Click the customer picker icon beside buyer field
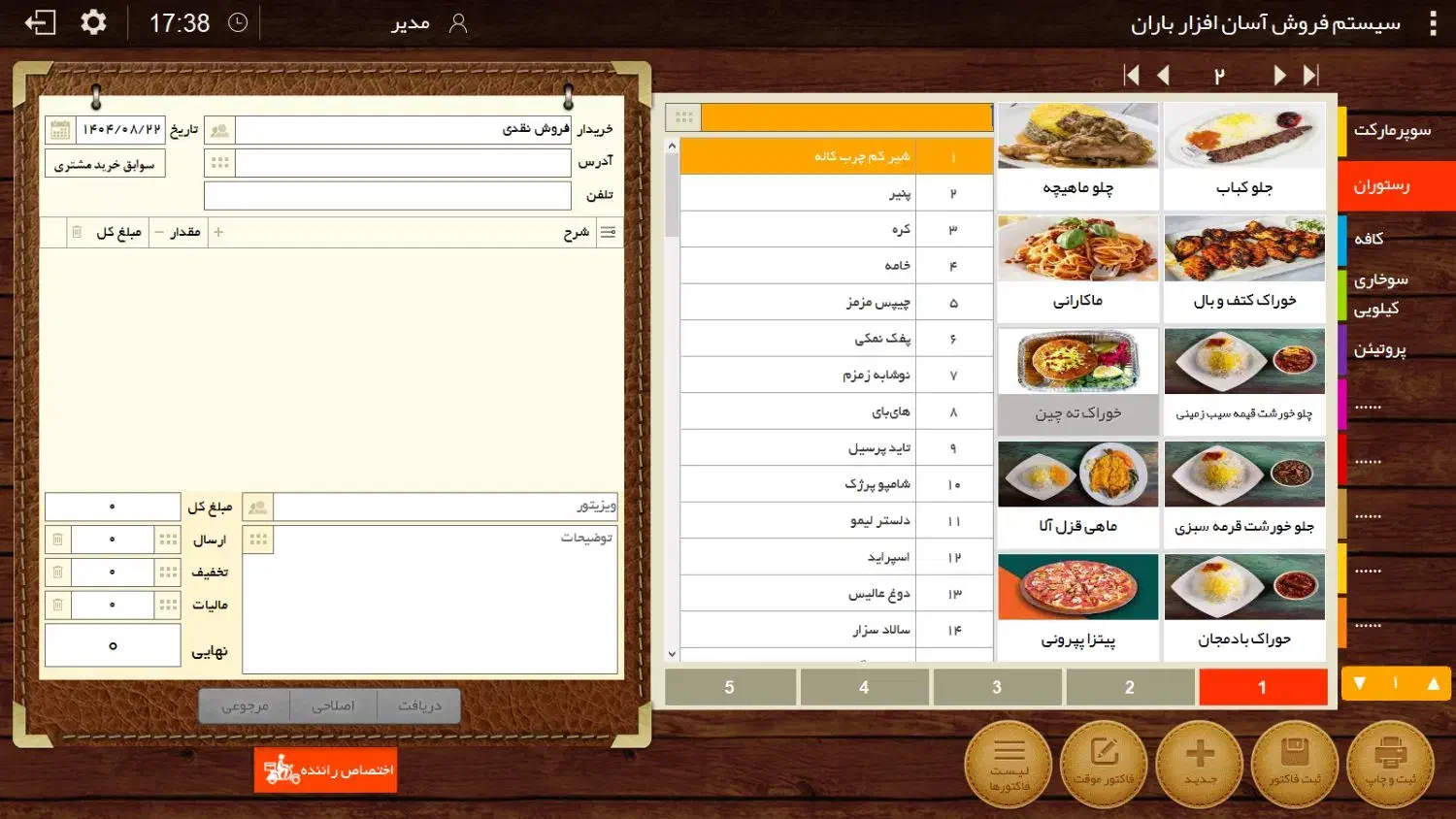 (220, 130)
